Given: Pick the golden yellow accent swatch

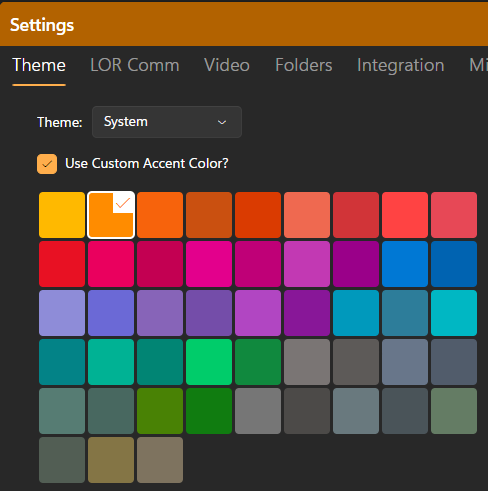Looking at the screenshot, I should click(62, 215).
